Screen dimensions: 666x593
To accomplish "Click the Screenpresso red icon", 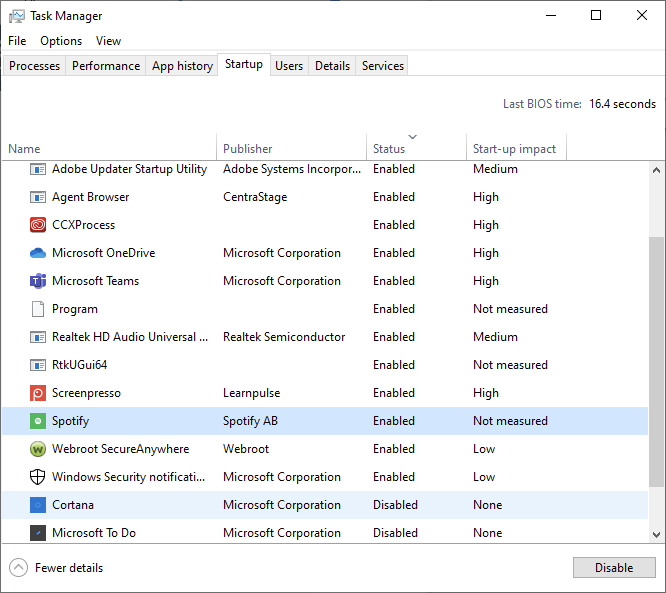I will point(38,393).
